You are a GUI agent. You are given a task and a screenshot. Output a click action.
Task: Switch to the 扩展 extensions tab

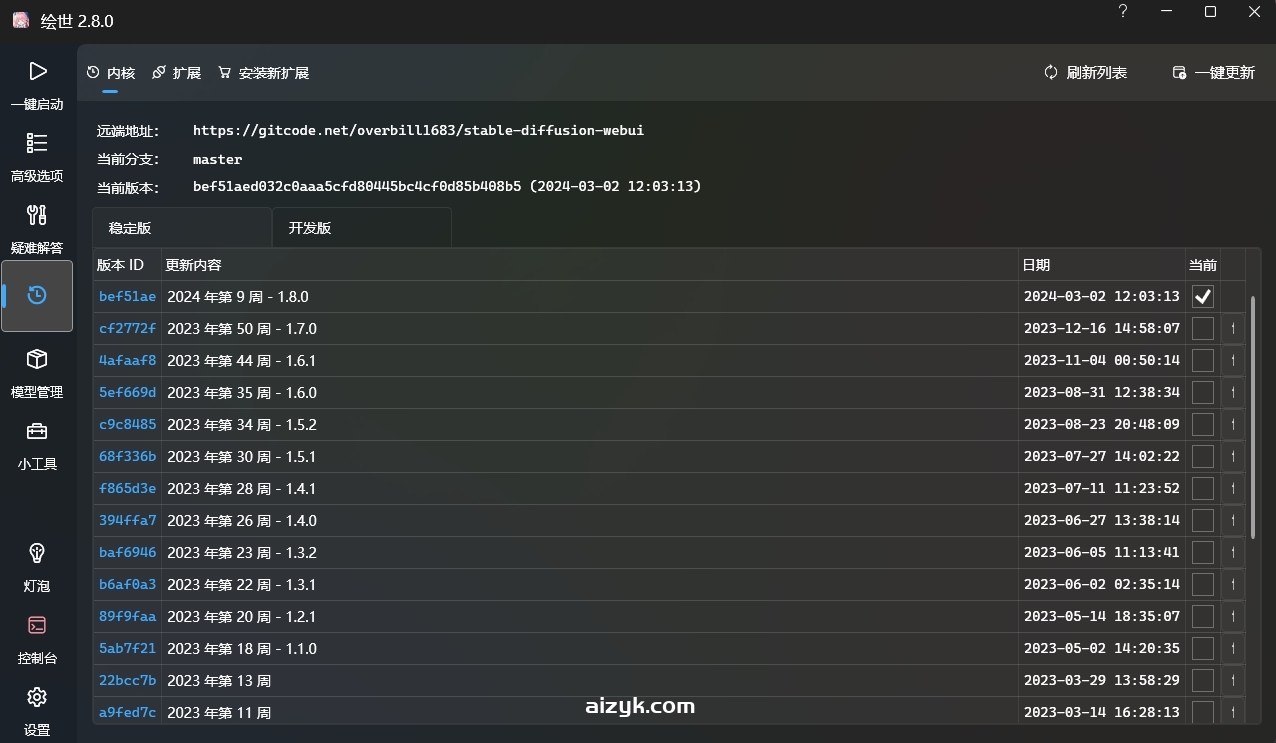point(177,73)
